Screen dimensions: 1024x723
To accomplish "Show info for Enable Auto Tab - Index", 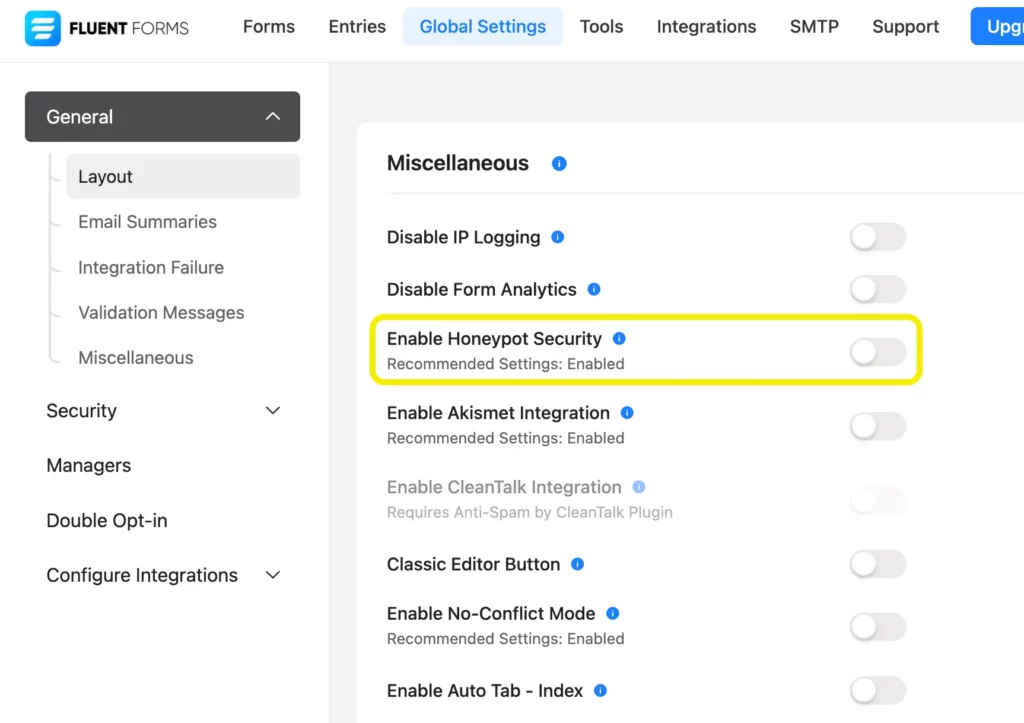I will point(600,690).
